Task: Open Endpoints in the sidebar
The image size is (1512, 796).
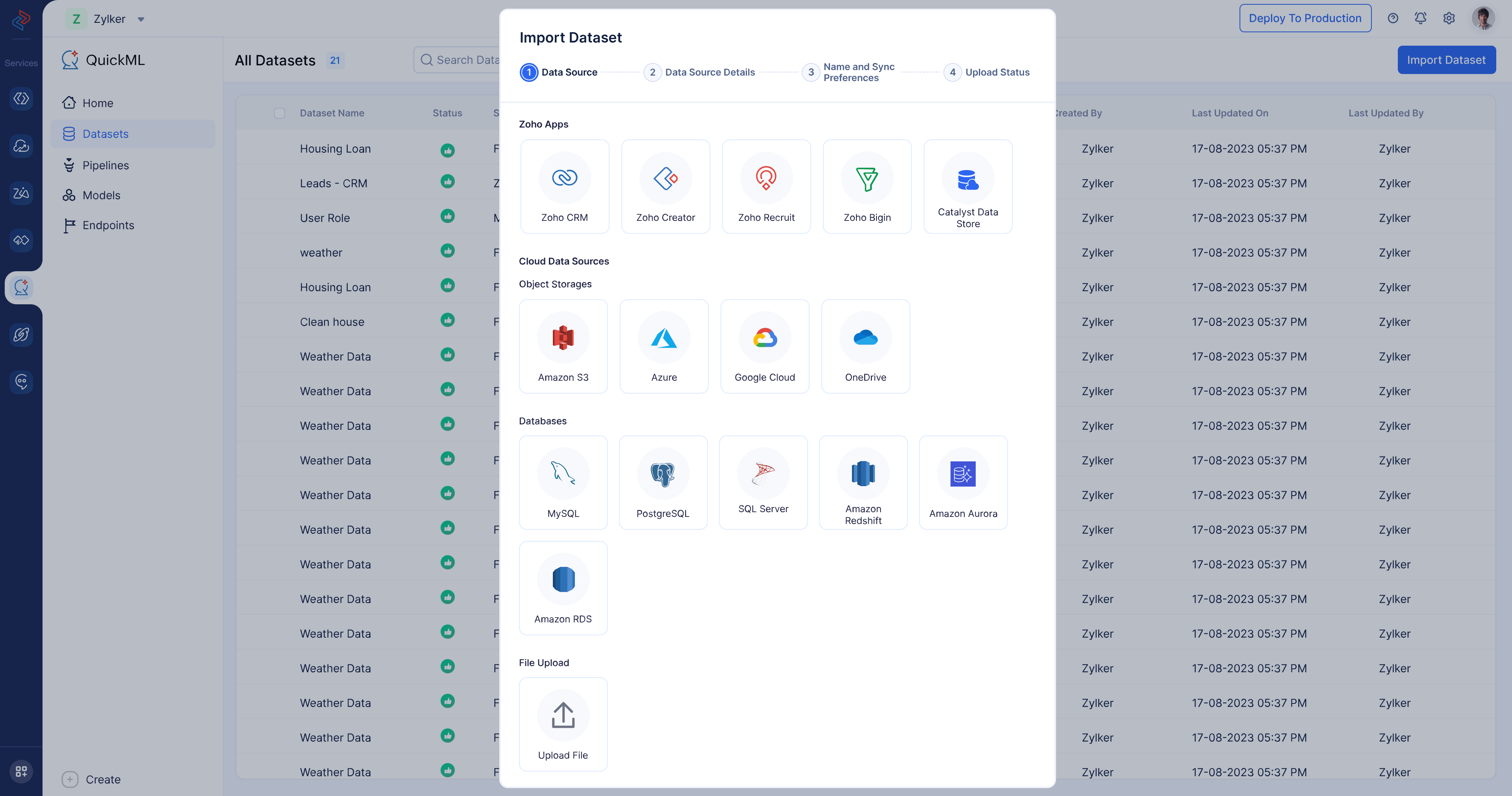Action: [x=133, y=226]
